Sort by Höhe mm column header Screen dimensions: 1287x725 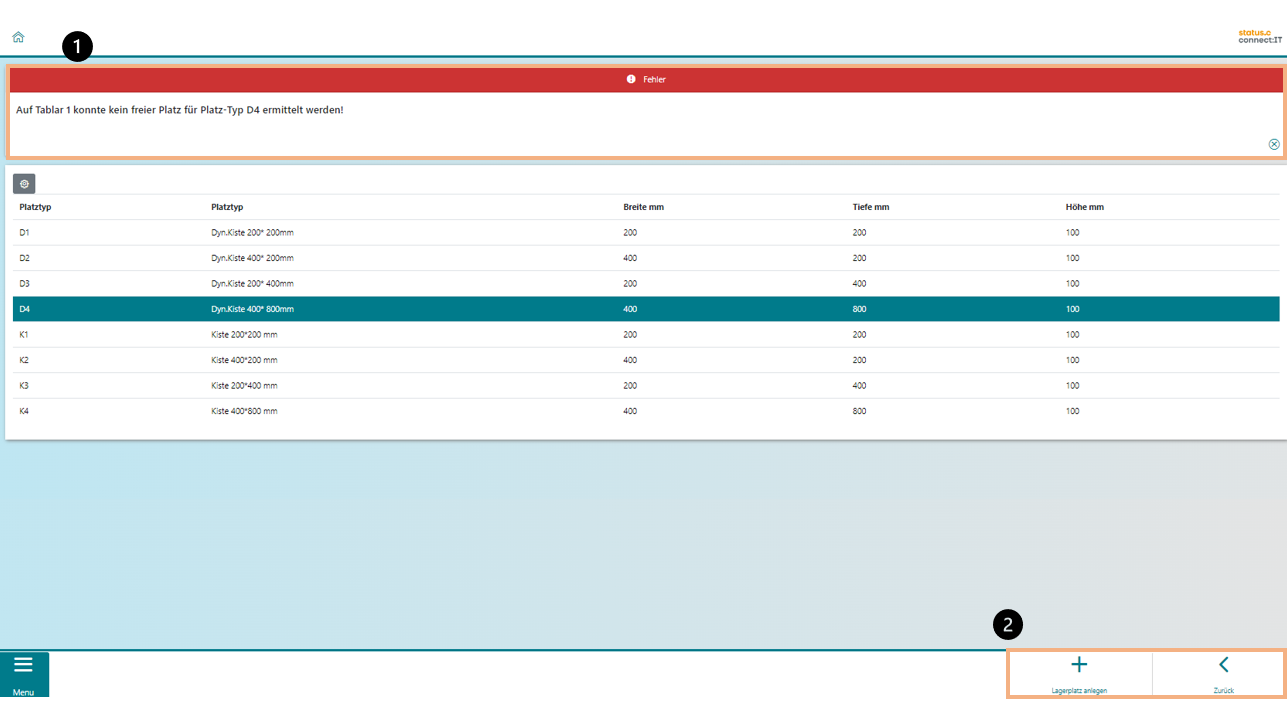point(1084,207)
